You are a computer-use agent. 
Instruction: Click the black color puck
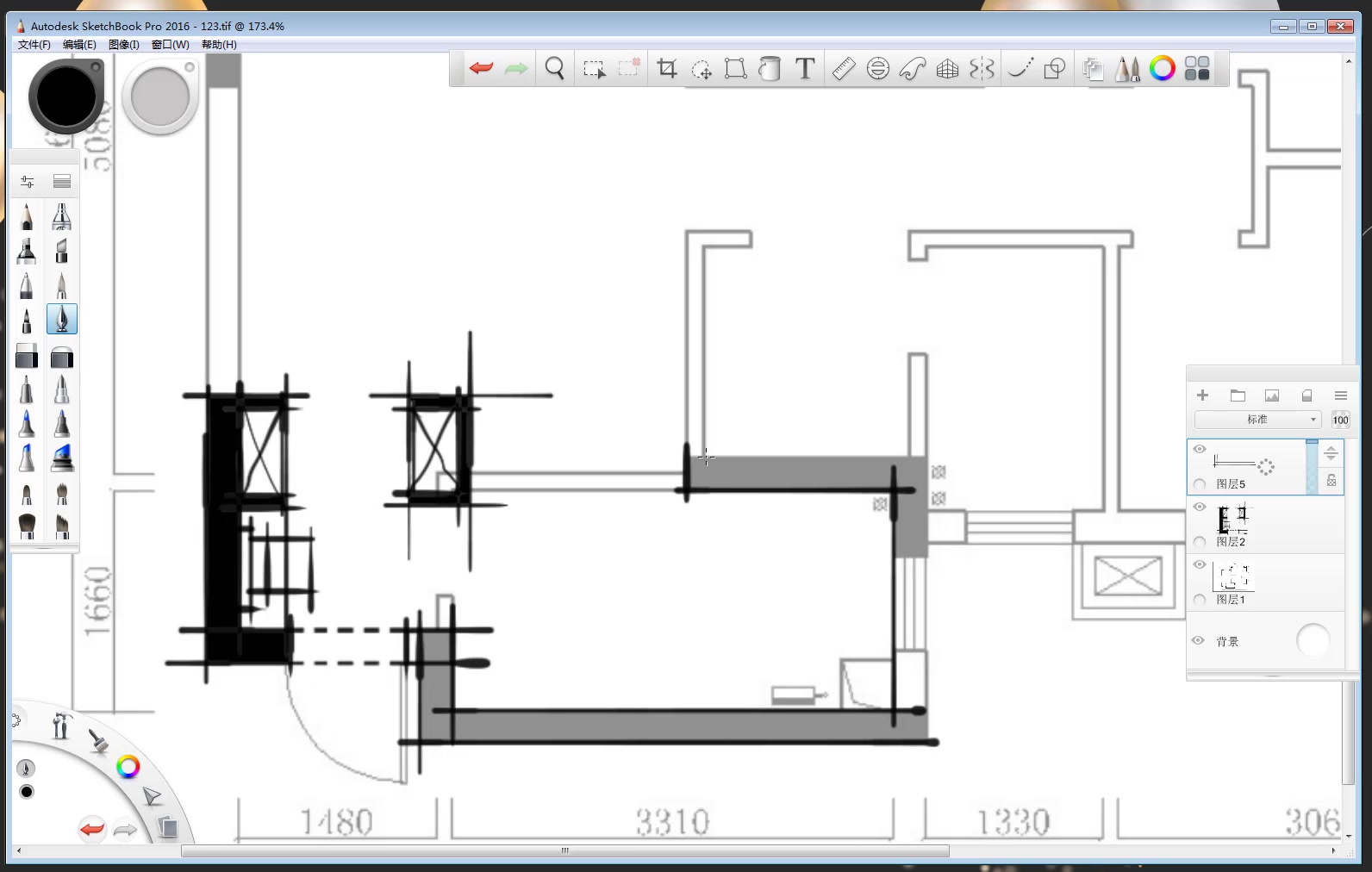pyautogui.click(x=65, y=97)
